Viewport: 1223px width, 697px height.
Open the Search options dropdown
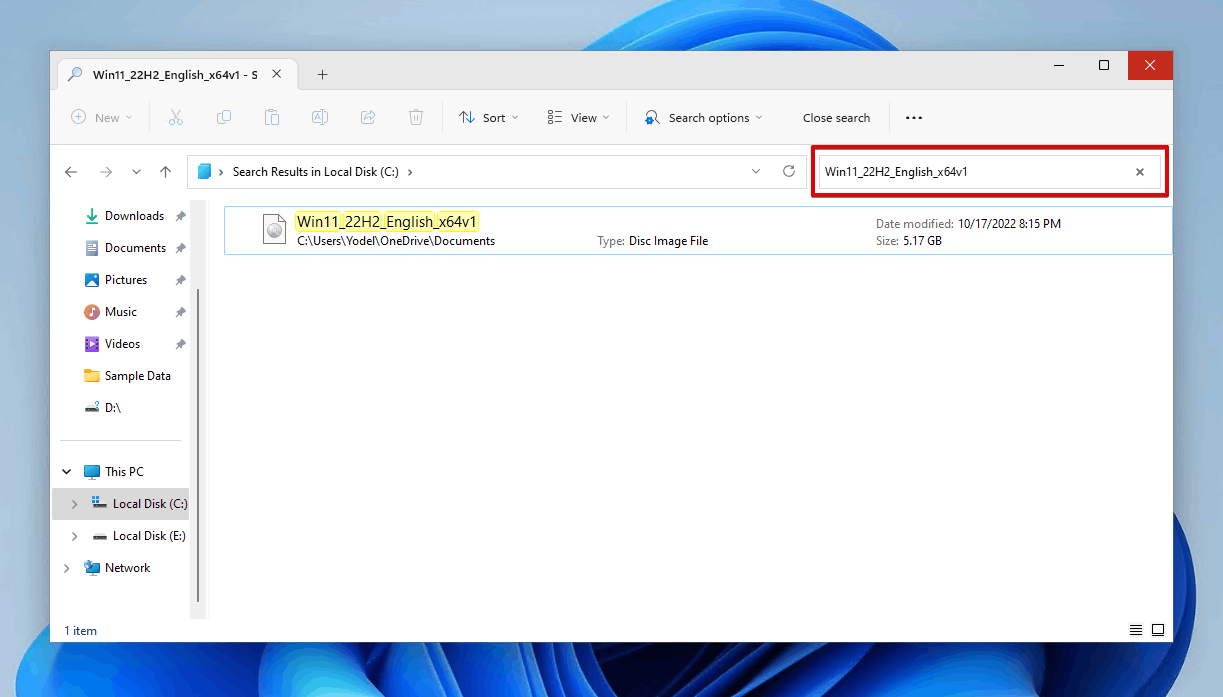703,118
